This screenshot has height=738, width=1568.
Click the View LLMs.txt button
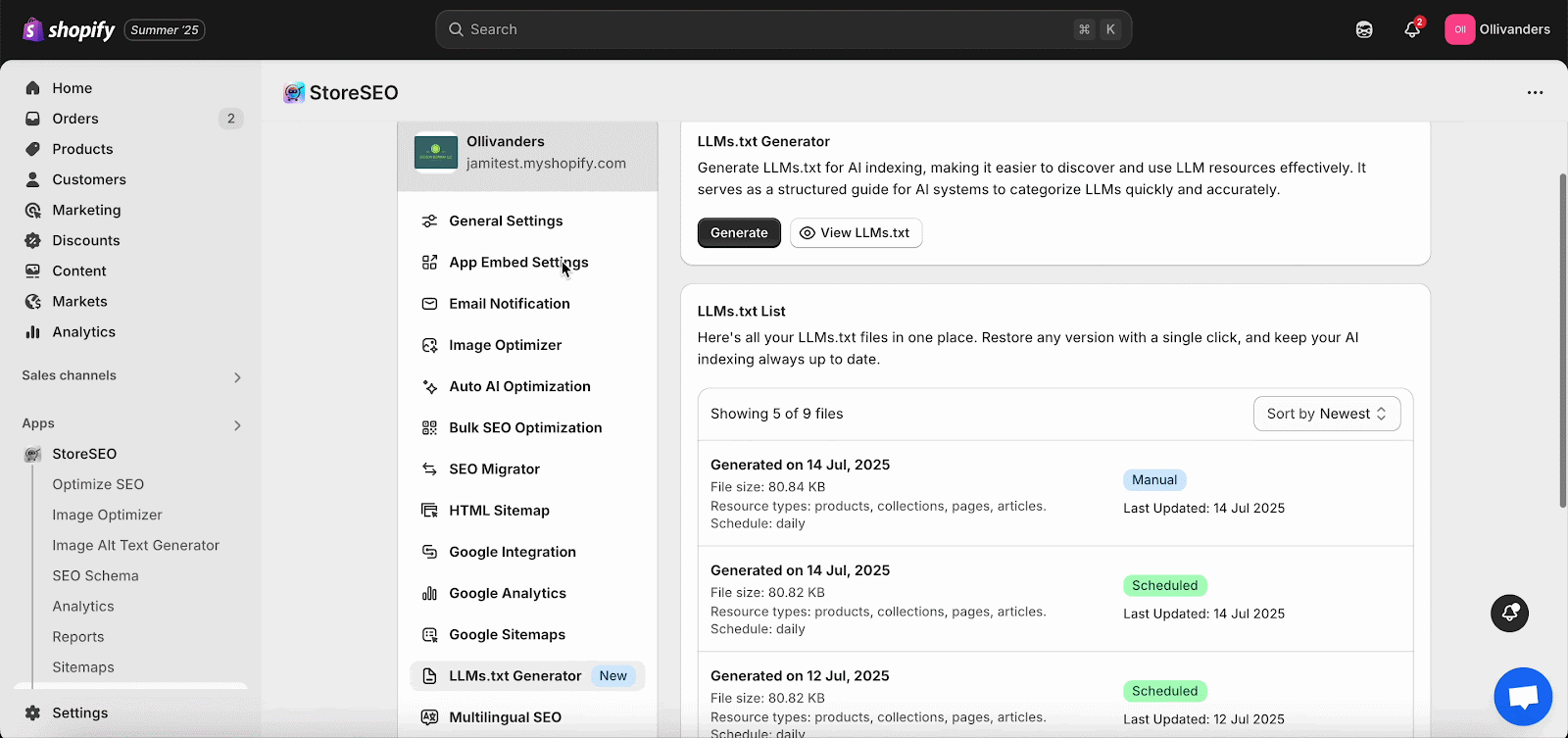[x=856, y=233]
